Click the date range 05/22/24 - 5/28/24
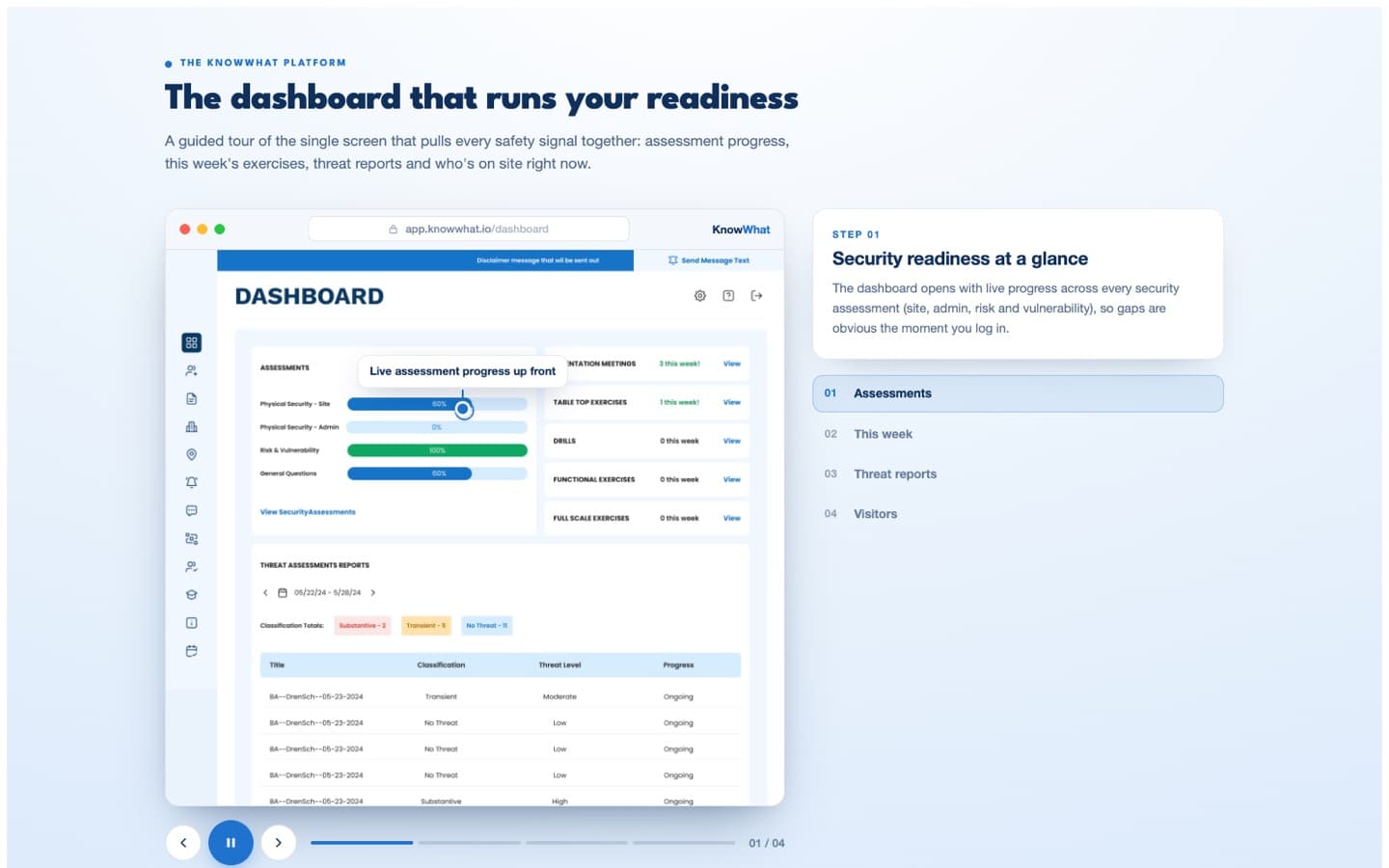 click(x=328, y=593)
